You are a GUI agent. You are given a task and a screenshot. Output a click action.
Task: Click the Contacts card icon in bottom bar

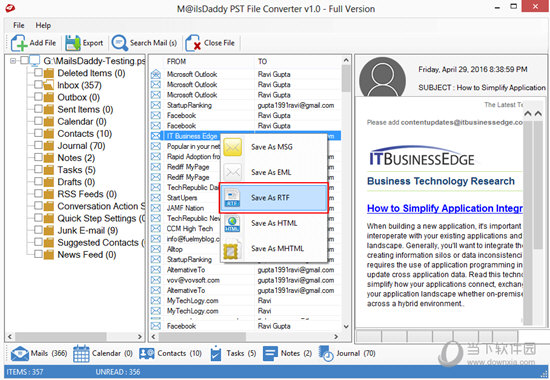(147, 353)
